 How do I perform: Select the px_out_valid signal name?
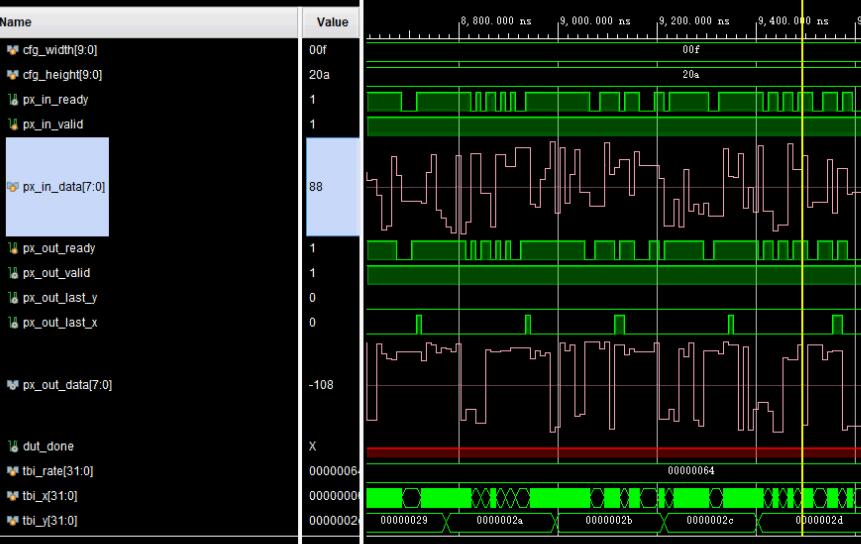(57, 273)
